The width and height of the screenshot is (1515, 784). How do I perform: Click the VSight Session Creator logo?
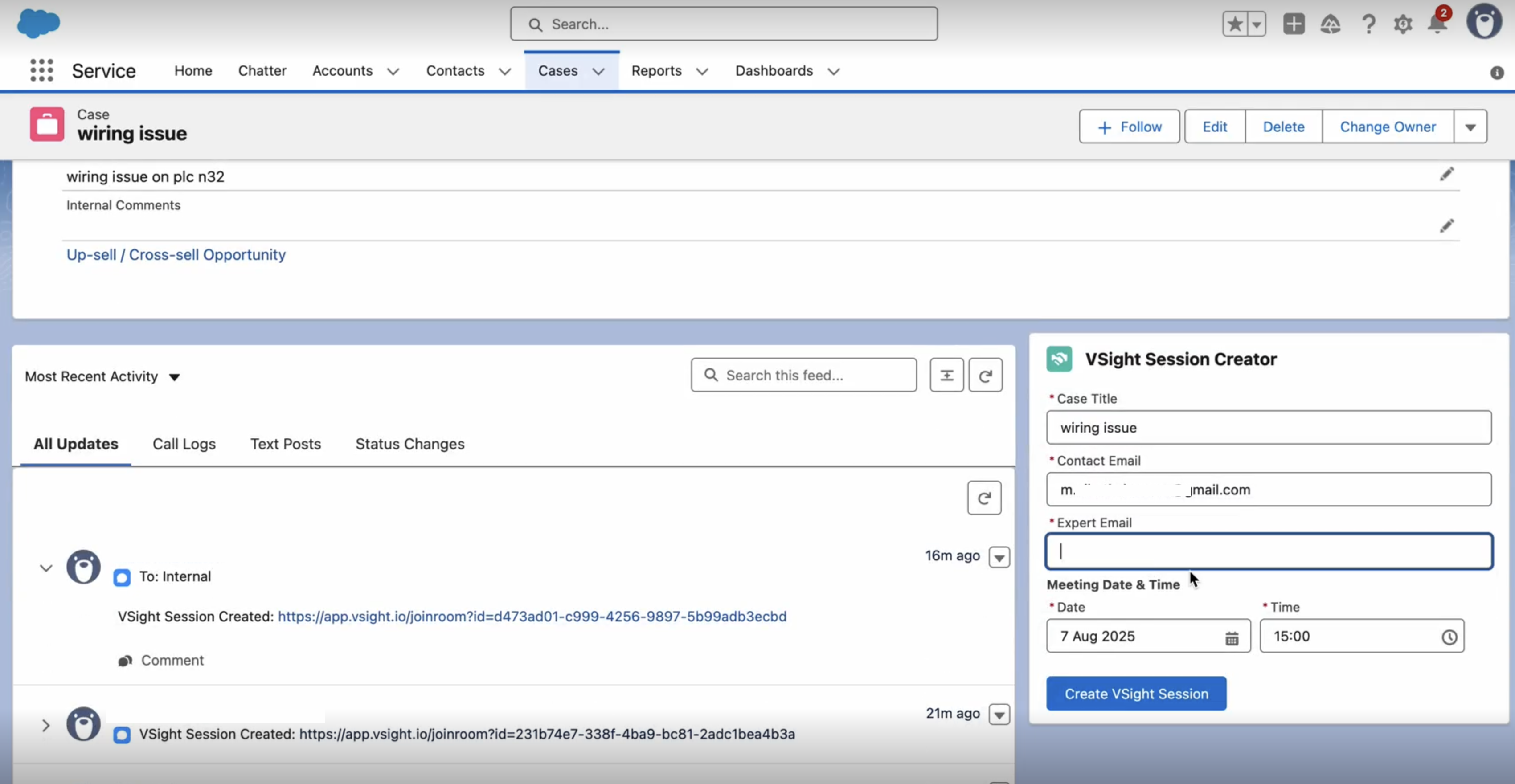click(x=1059, y=359)
